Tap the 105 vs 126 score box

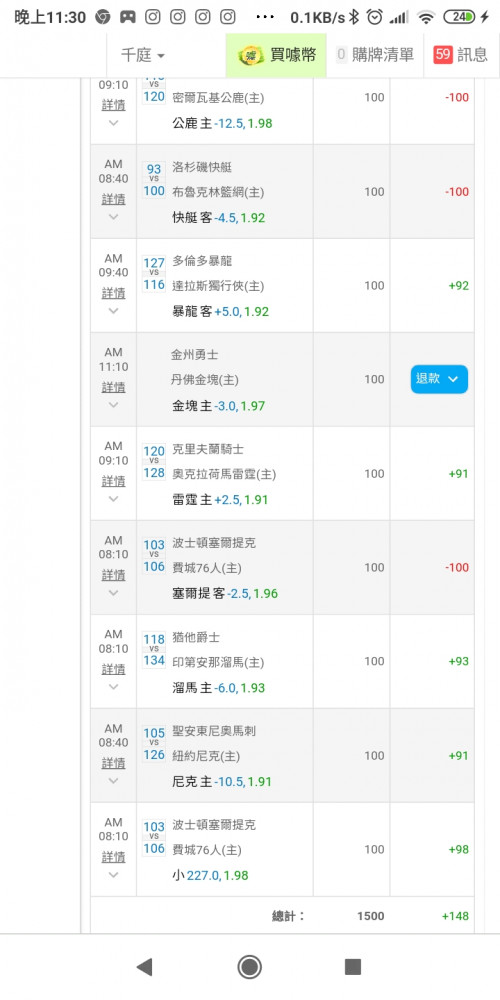[x=154, y=744]
